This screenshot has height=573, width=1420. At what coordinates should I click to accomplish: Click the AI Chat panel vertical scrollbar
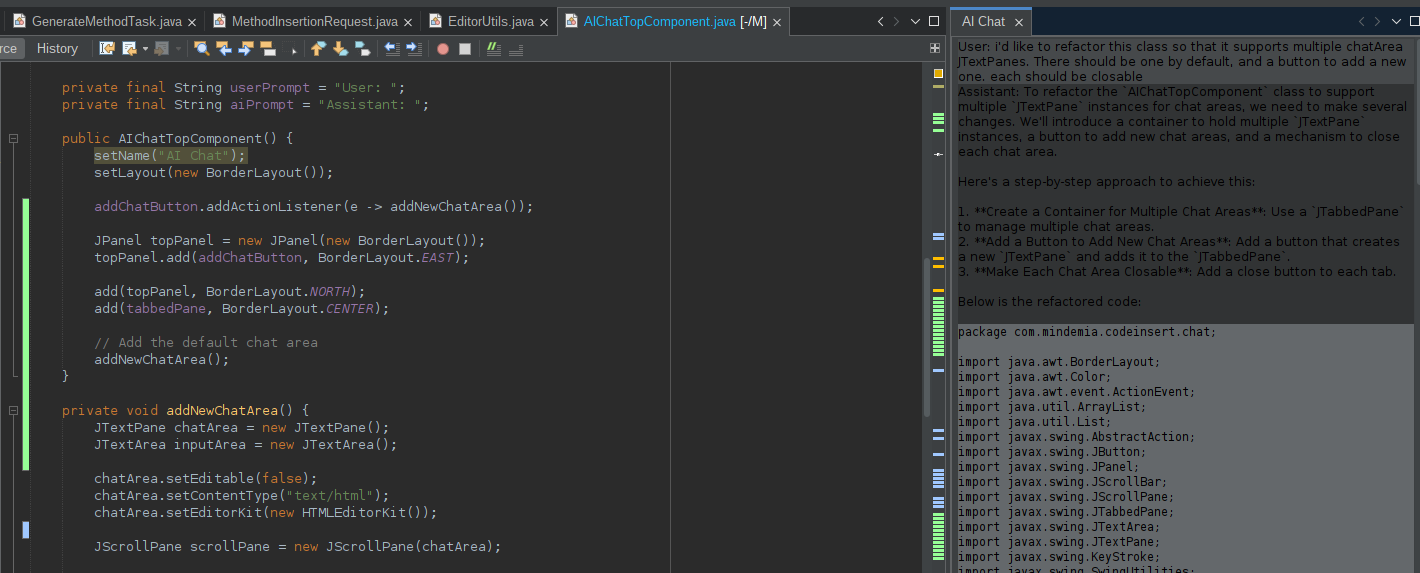pyautogui.click(x=1416, y=110)
